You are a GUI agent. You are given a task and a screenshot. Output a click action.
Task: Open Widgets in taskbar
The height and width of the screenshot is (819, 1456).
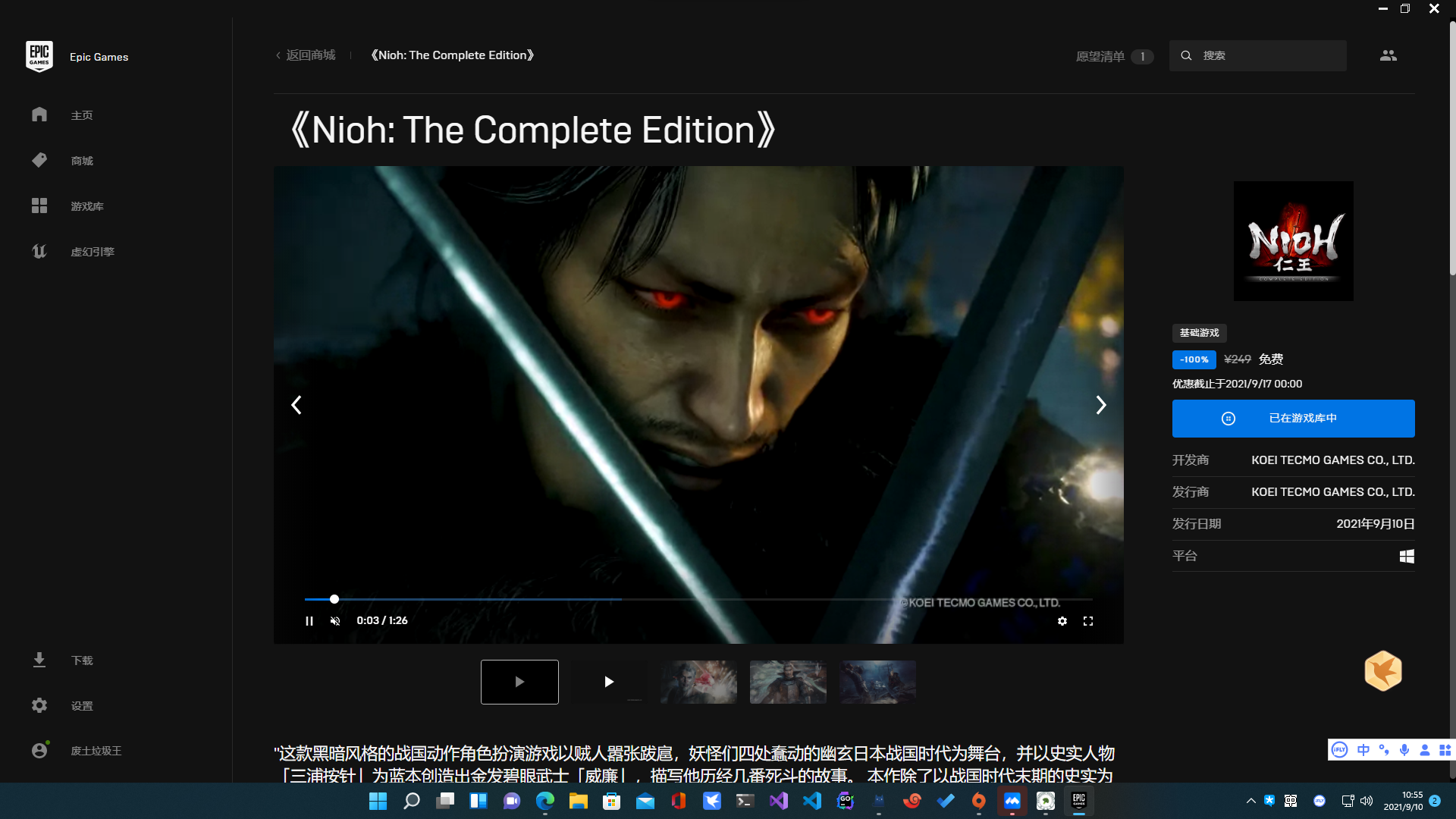pos(478,801)
